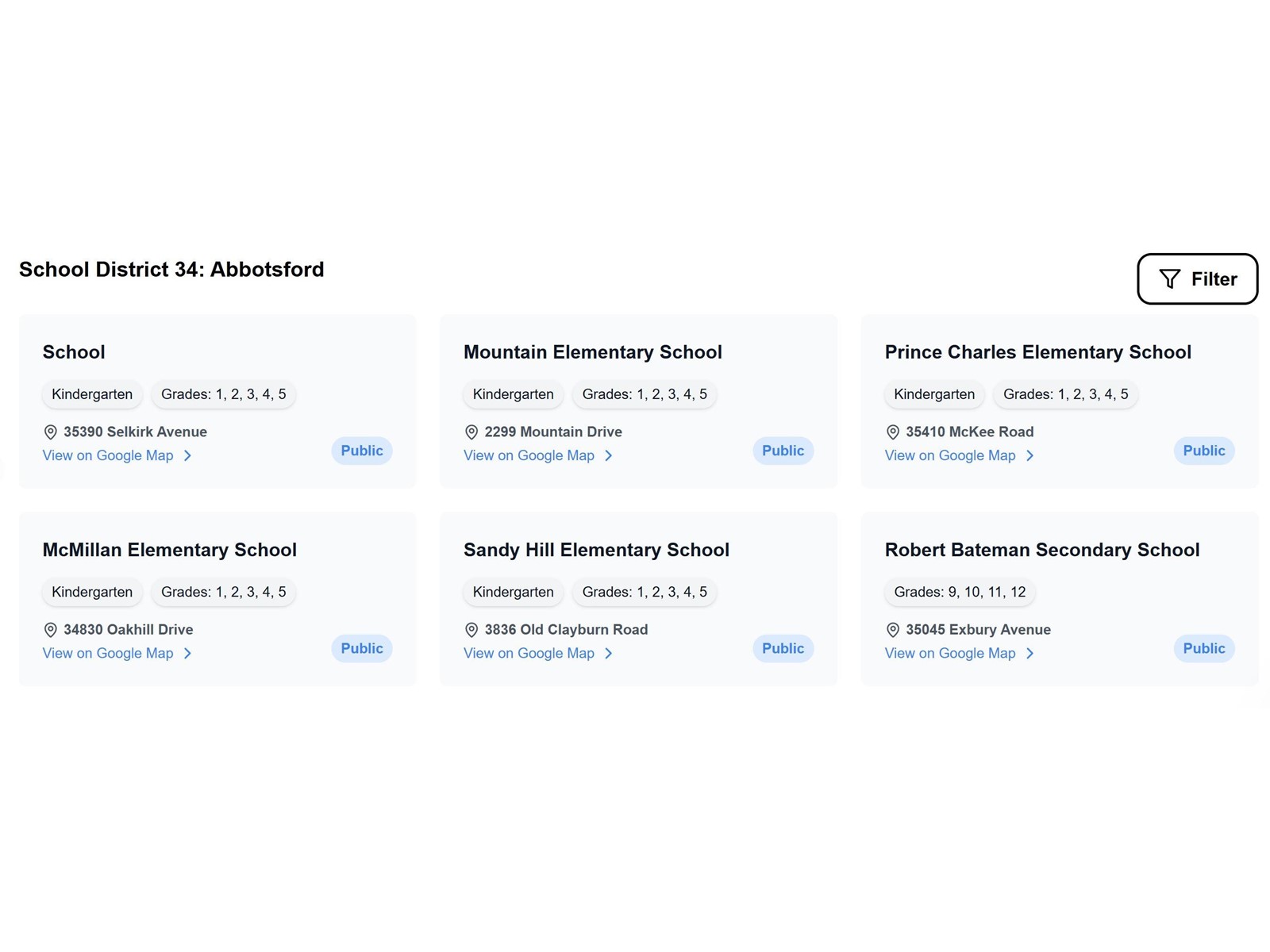
Task: Open the Prince Charles Elementary School heading
Action: [1038, 352]
